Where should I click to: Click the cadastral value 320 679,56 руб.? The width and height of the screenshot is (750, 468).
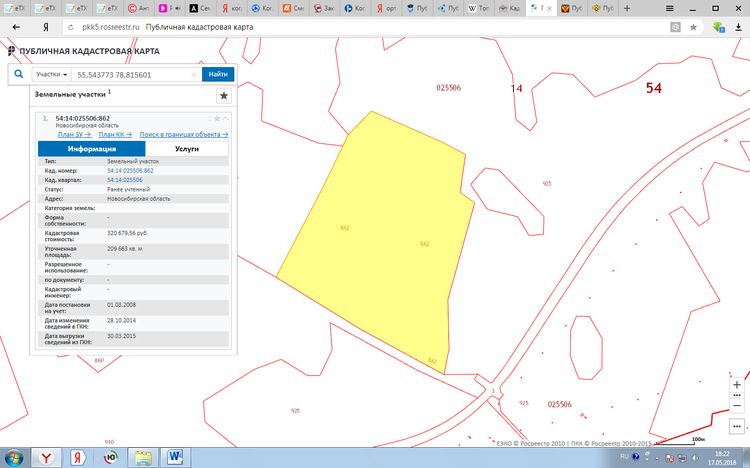(x=127, y=233)
